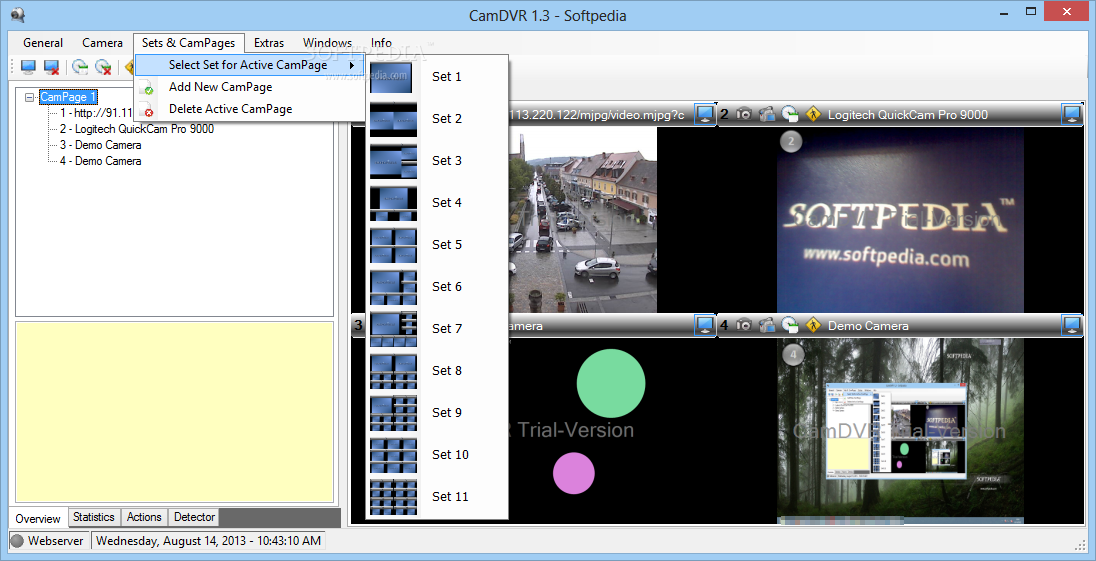
Task: Take snapshot on Logitech QuickCam camera 2
Action: pos(744,114)
